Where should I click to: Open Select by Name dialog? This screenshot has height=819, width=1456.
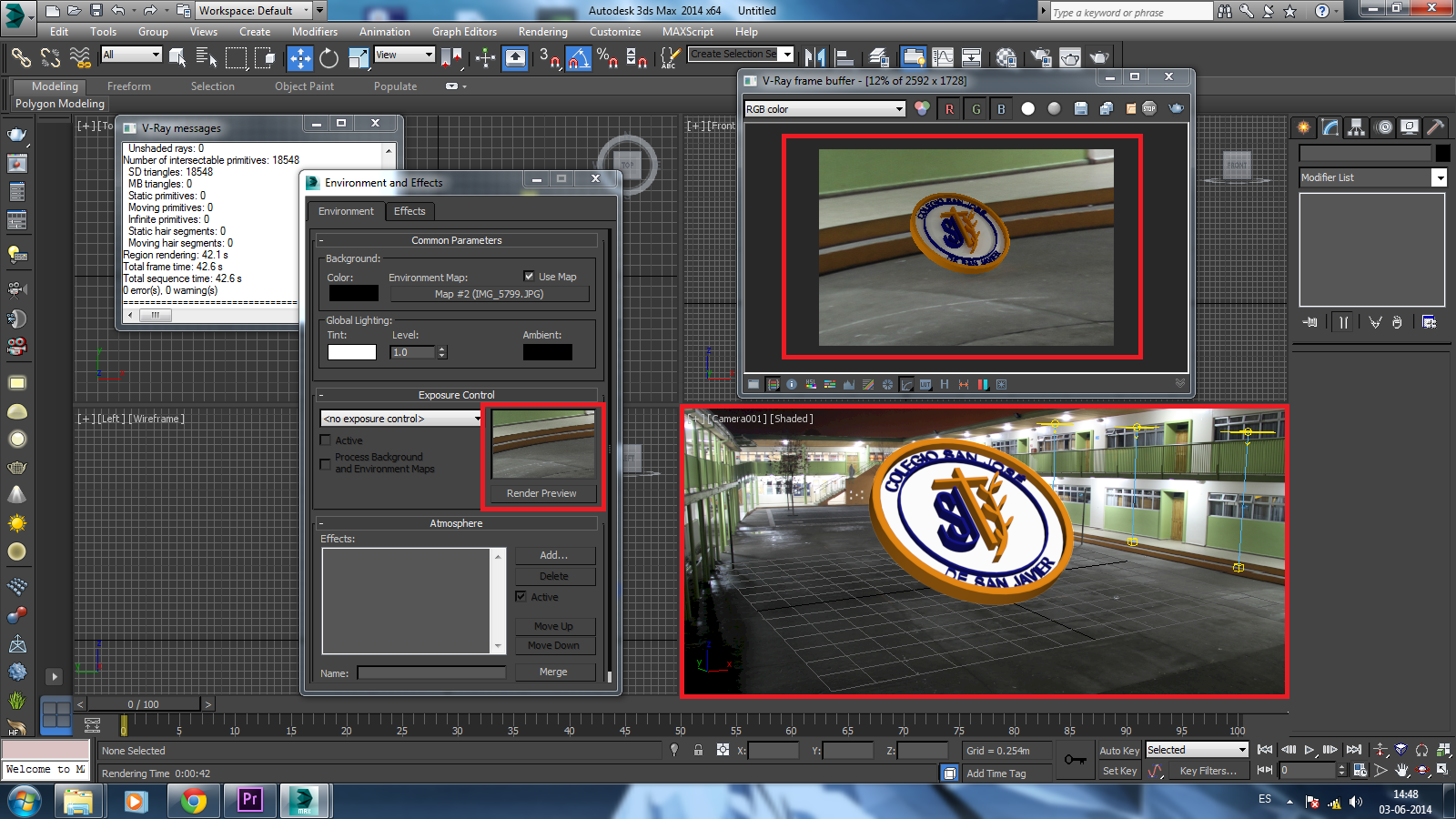[x=207, y=58]
